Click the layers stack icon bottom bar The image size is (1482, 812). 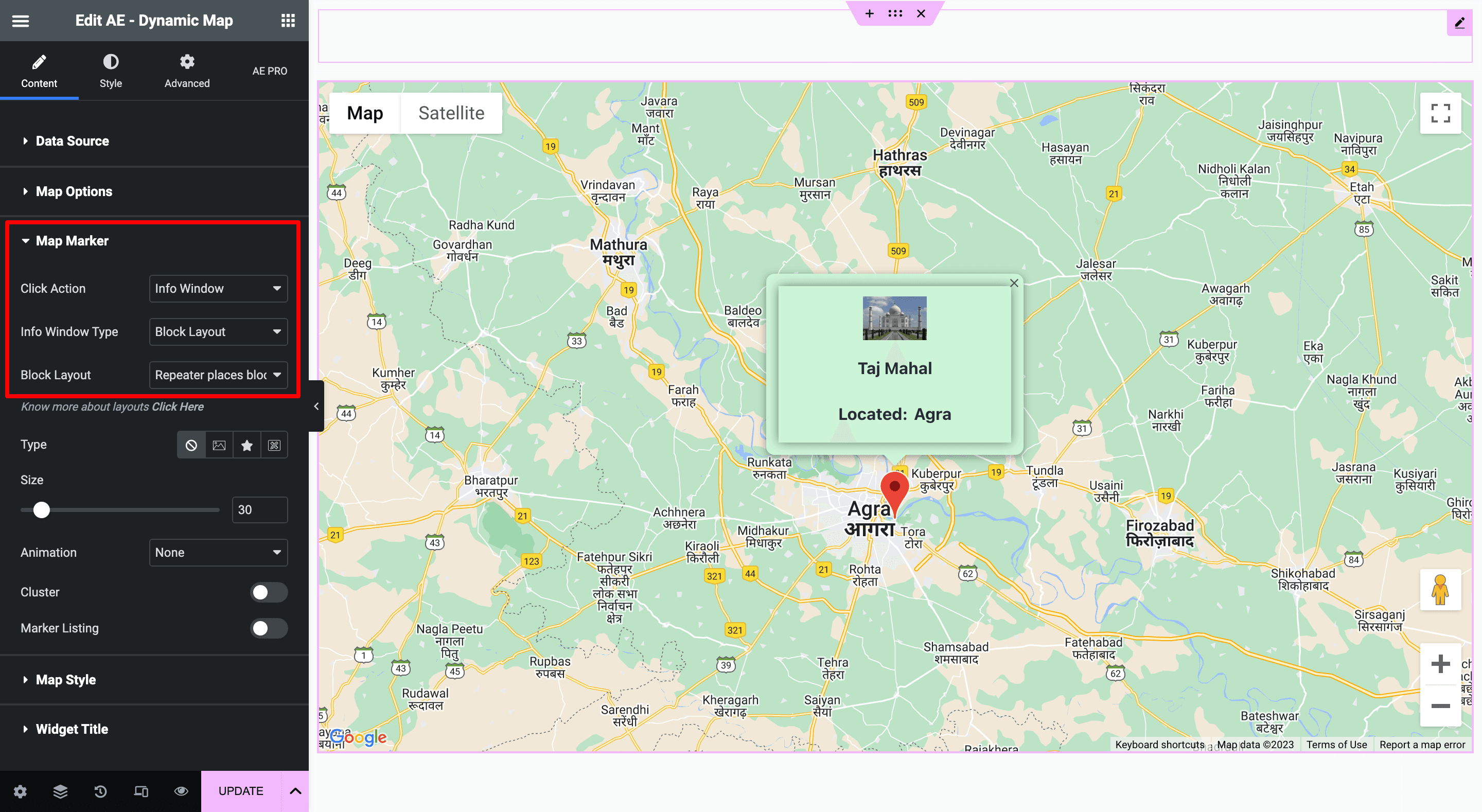pyautogui.click(x=60, y=791)
